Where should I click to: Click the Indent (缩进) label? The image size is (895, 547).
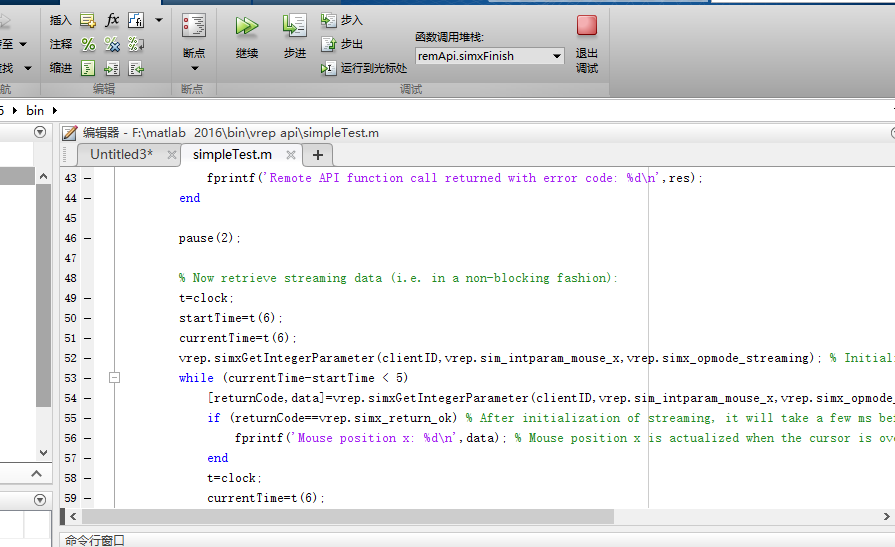pyautogui.click(x=61, y=68)
